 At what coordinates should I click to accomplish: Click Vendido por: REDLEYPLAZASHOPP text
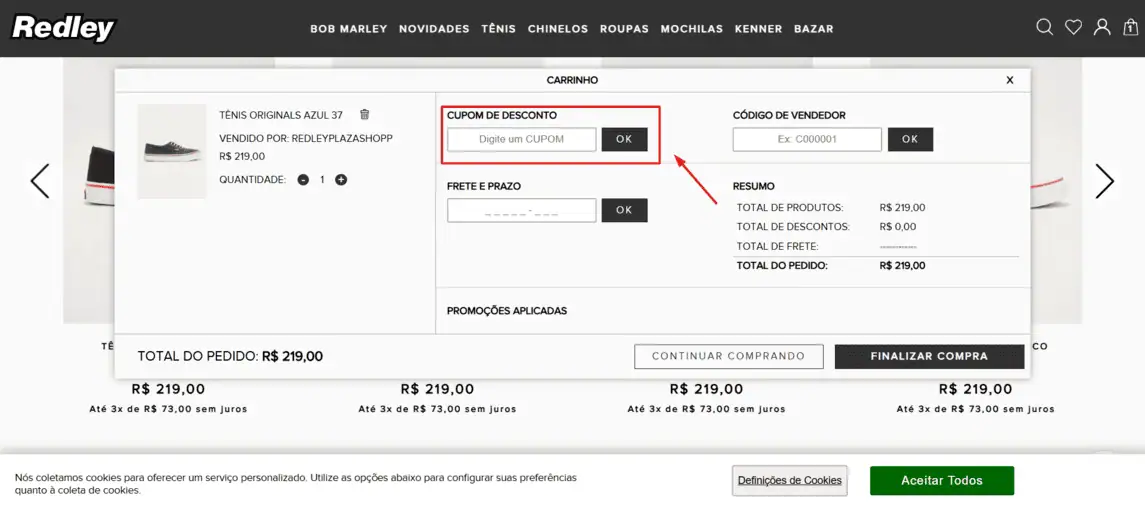[x=306, y=138]
